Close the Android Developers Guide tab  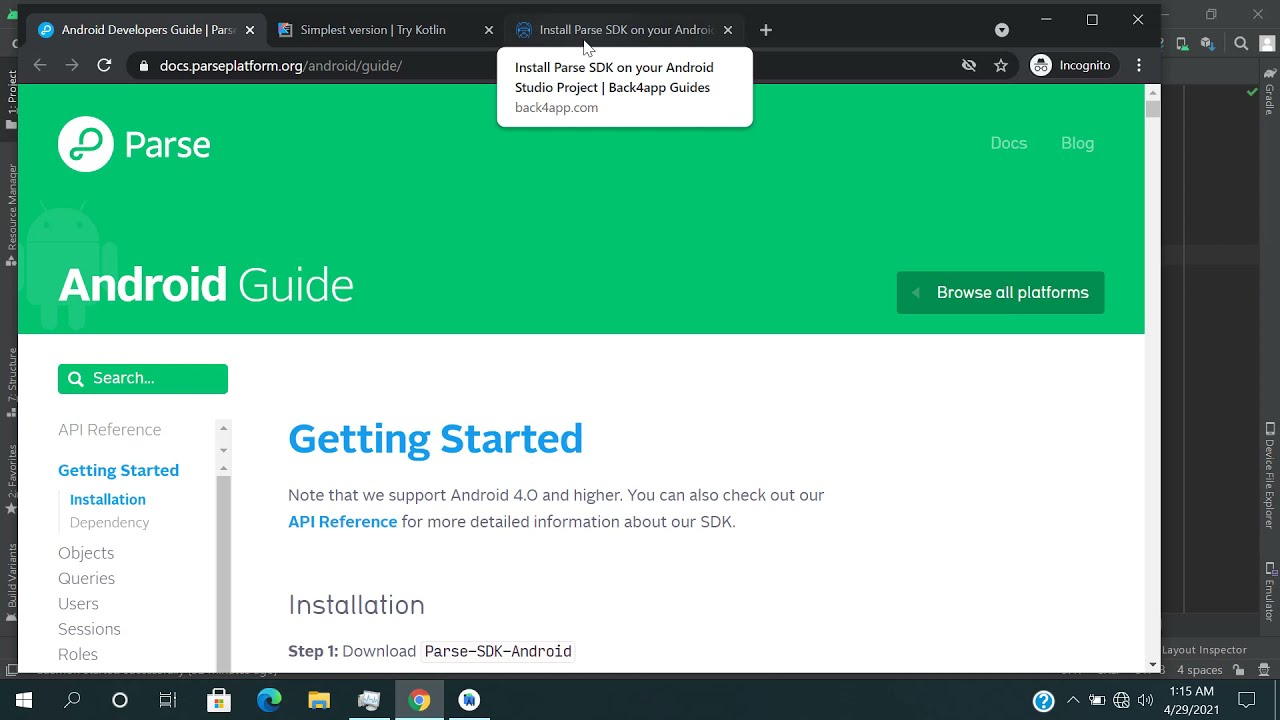click(250, 30)
